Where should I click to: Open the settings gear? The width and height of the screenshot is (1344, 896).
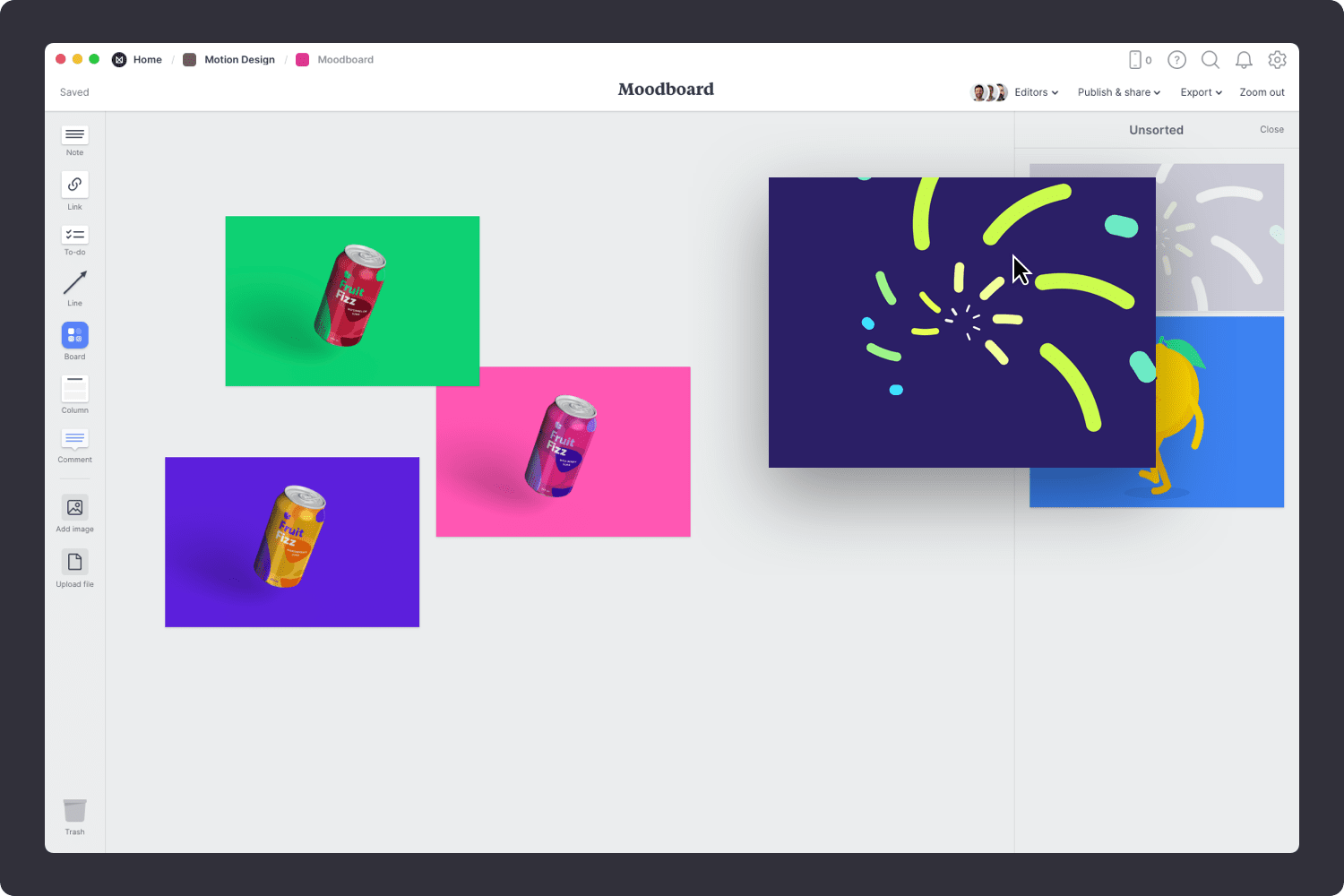click(1277, 59)
